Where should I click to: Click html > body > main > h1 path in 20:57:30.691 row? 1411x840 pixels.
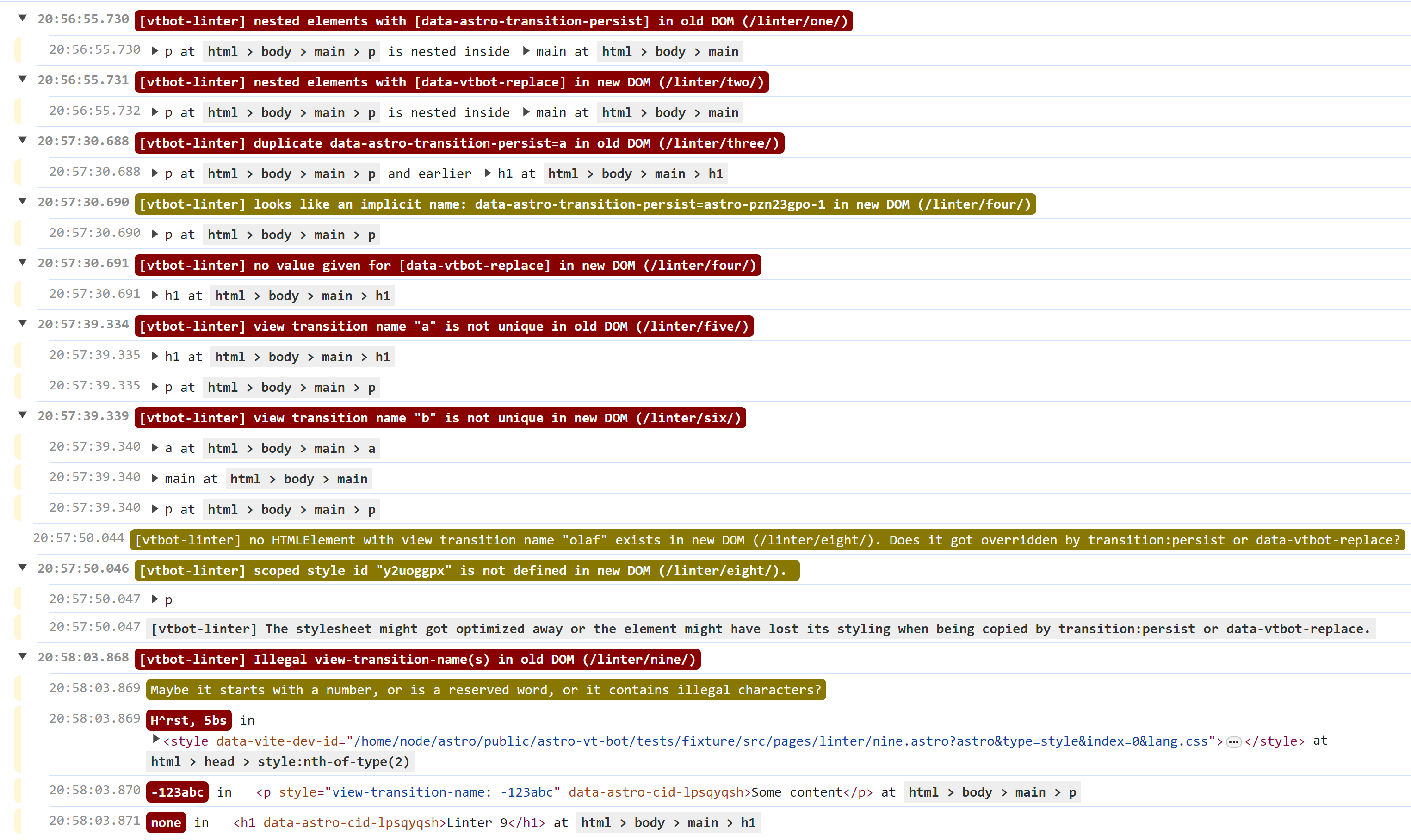pyautogui.click(x=302, y=296)
